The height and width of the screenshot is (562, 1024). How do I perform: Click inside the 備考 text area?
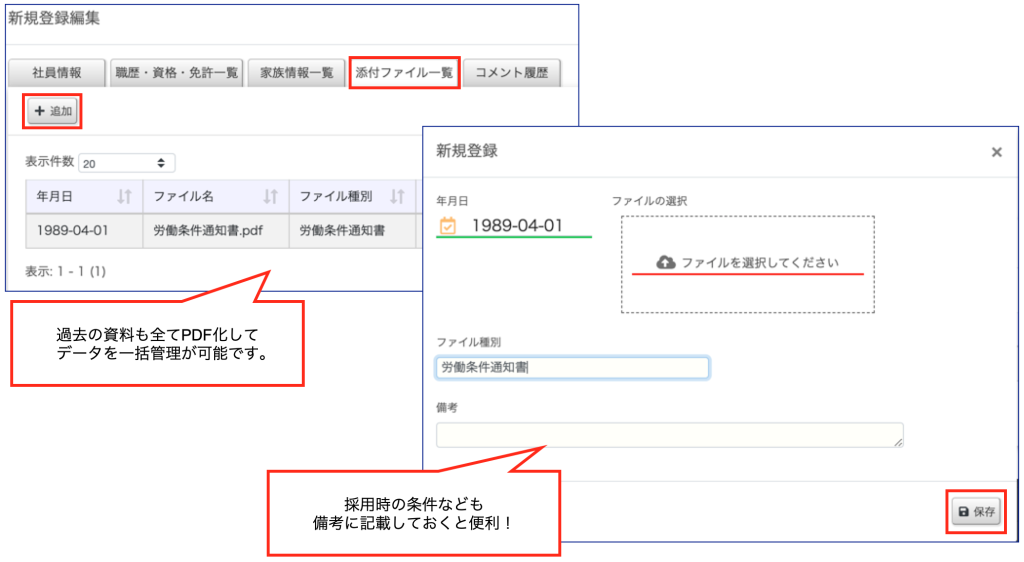[668, 435]
